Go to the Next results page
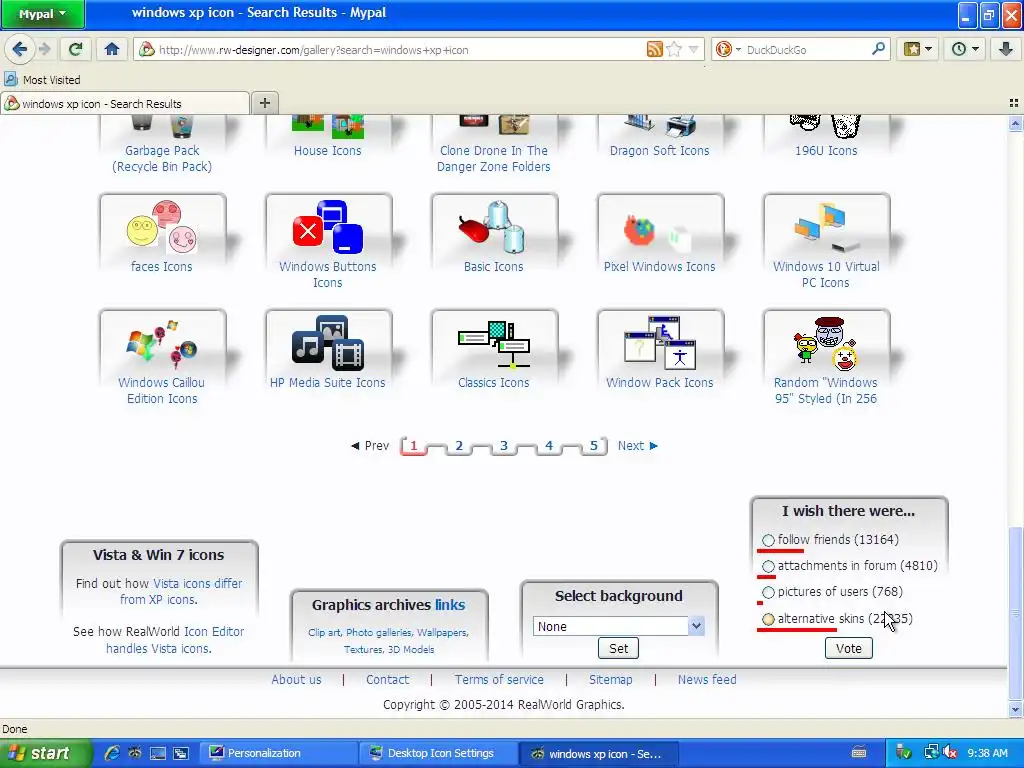This screenshot has width=1024, height=768. click(x=638, y=445)
